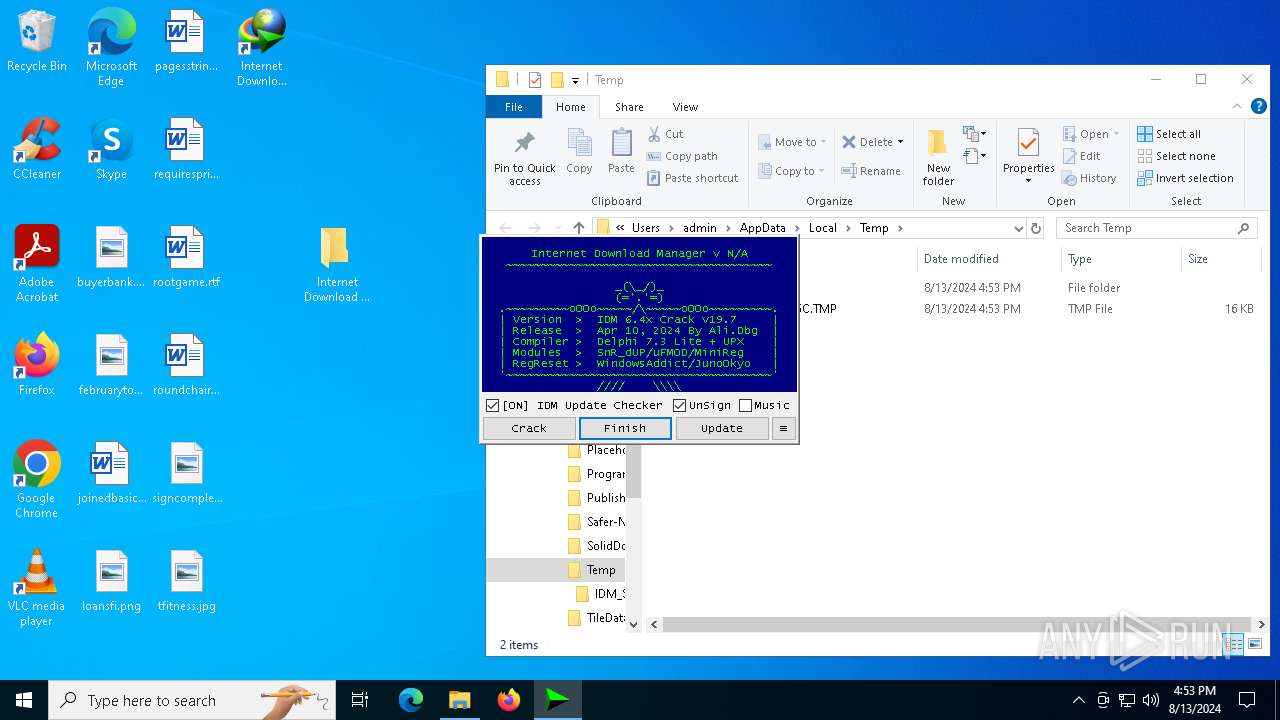Open Internet Download Manager shortcut on desktop
Screen dimensions: 1280x720
click(x=262, y=47)
